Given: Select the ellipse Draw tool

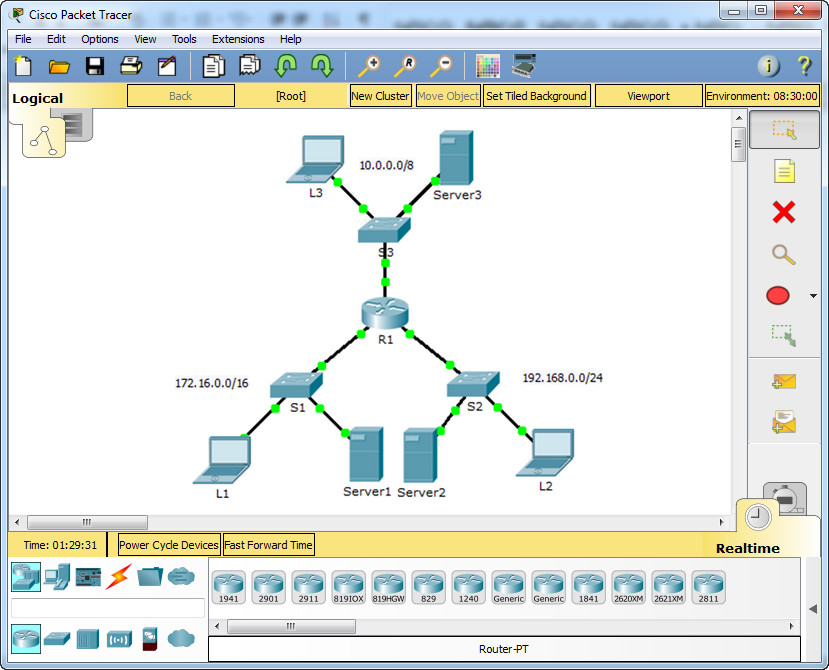Looking at the screenshot, I should coord(777,295).
